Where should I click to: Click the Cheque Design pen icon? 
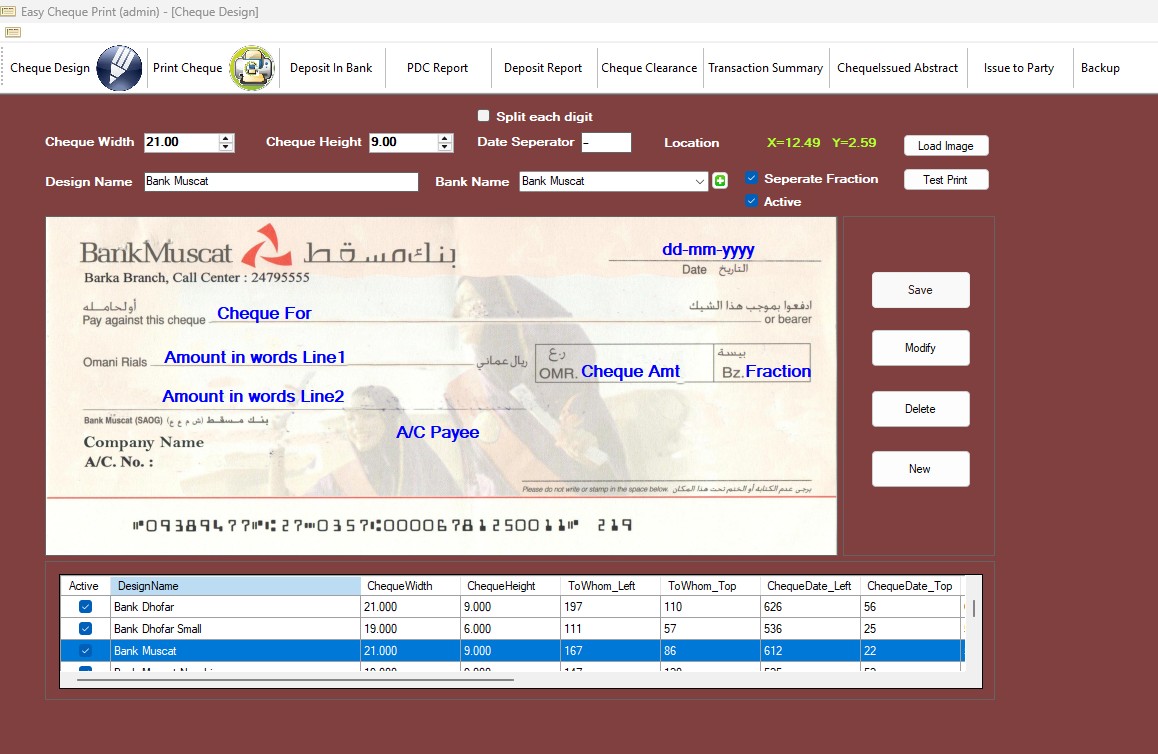[x=119, y=68]
